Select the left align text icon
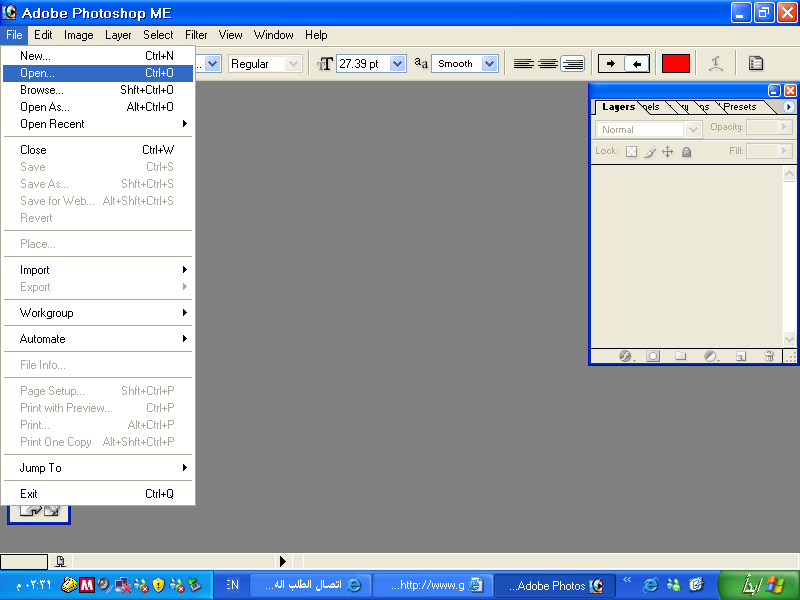Image resolution: width=800 pixels, height=600 pixels. 523,64
